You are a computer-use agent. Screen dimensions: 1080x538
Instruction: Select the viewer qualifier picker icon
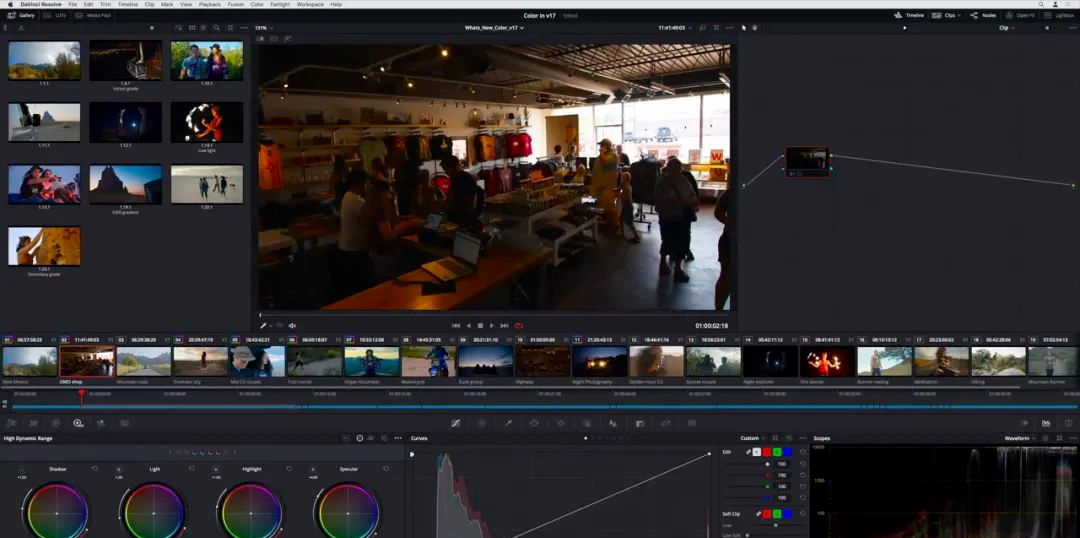coord(263,326)
